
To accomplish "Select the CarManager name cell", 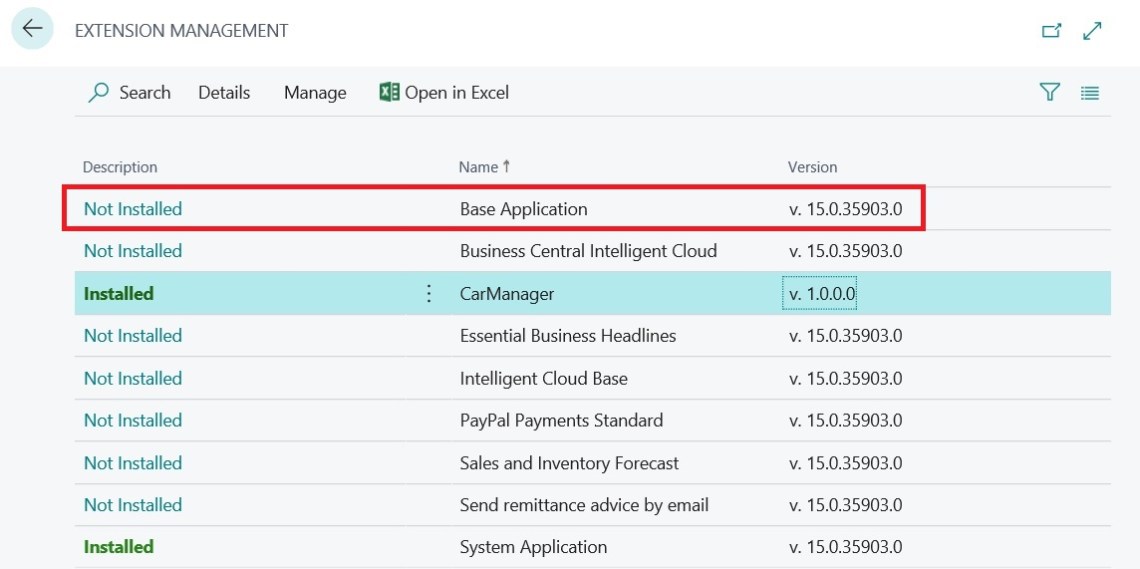I will (507, 294).
